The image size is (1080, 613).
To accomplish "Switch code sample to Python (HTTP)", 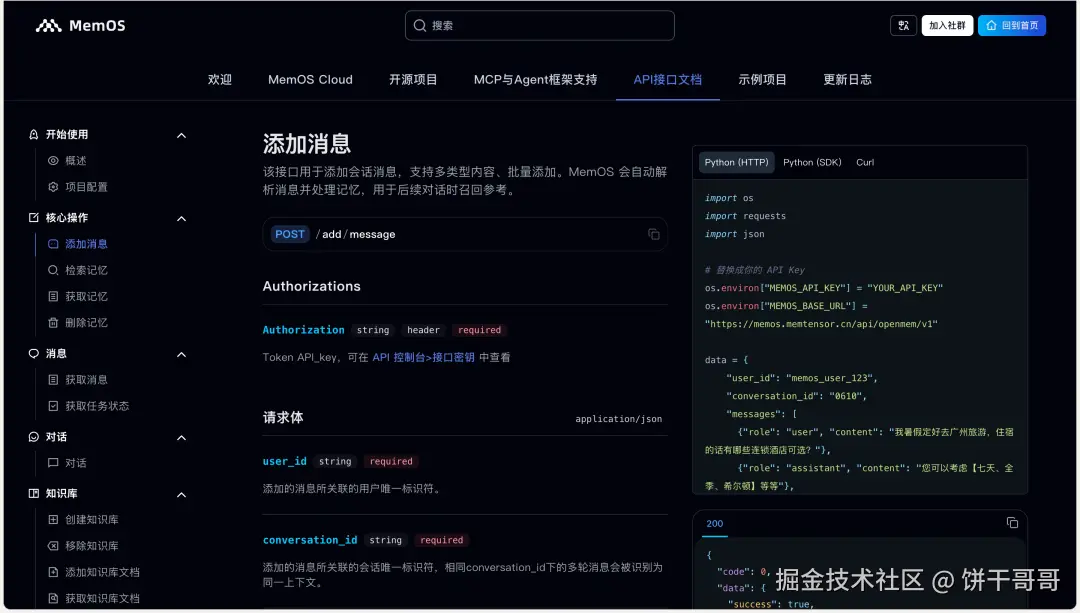I will [736, 163].
